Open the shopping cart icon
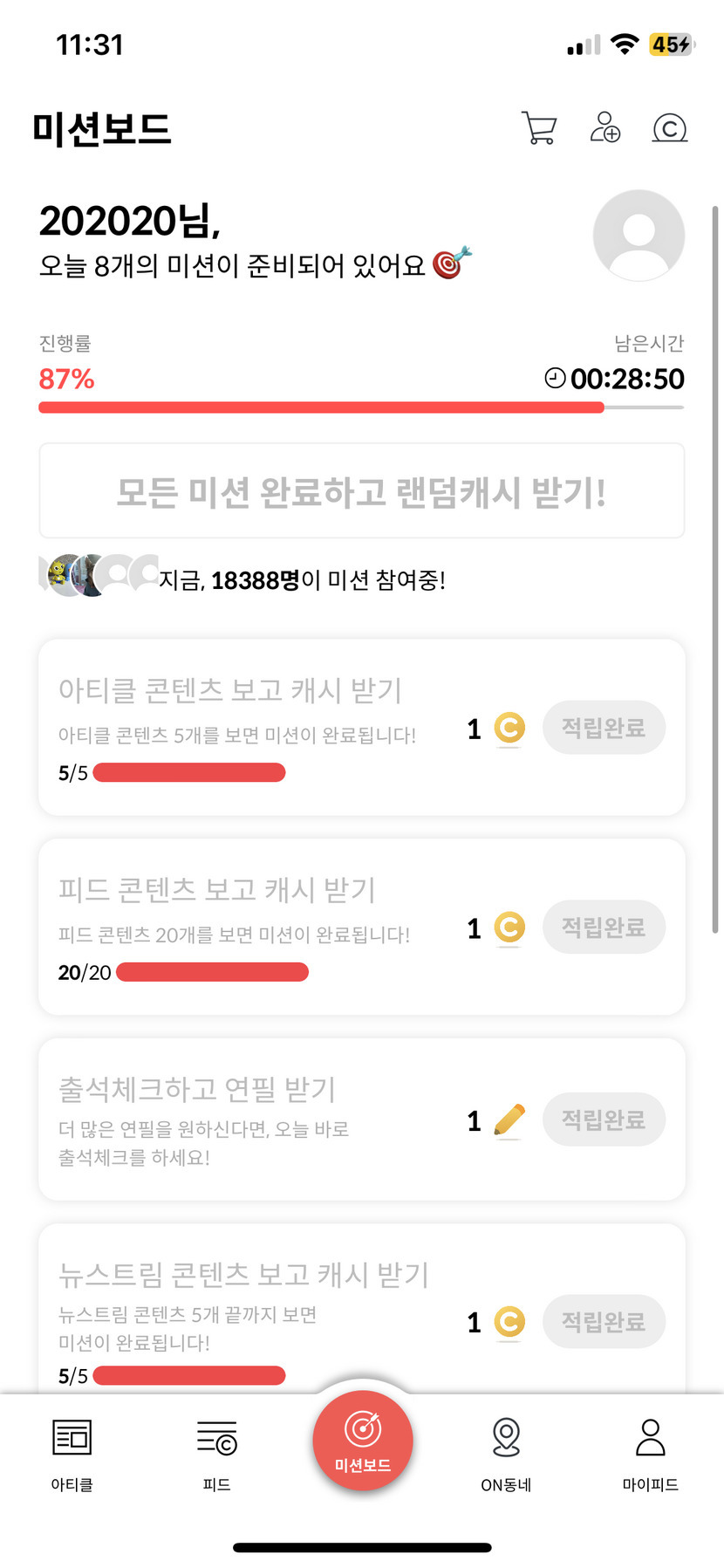The height and width of the screenshot is (1568, 724). pos(538,128)
